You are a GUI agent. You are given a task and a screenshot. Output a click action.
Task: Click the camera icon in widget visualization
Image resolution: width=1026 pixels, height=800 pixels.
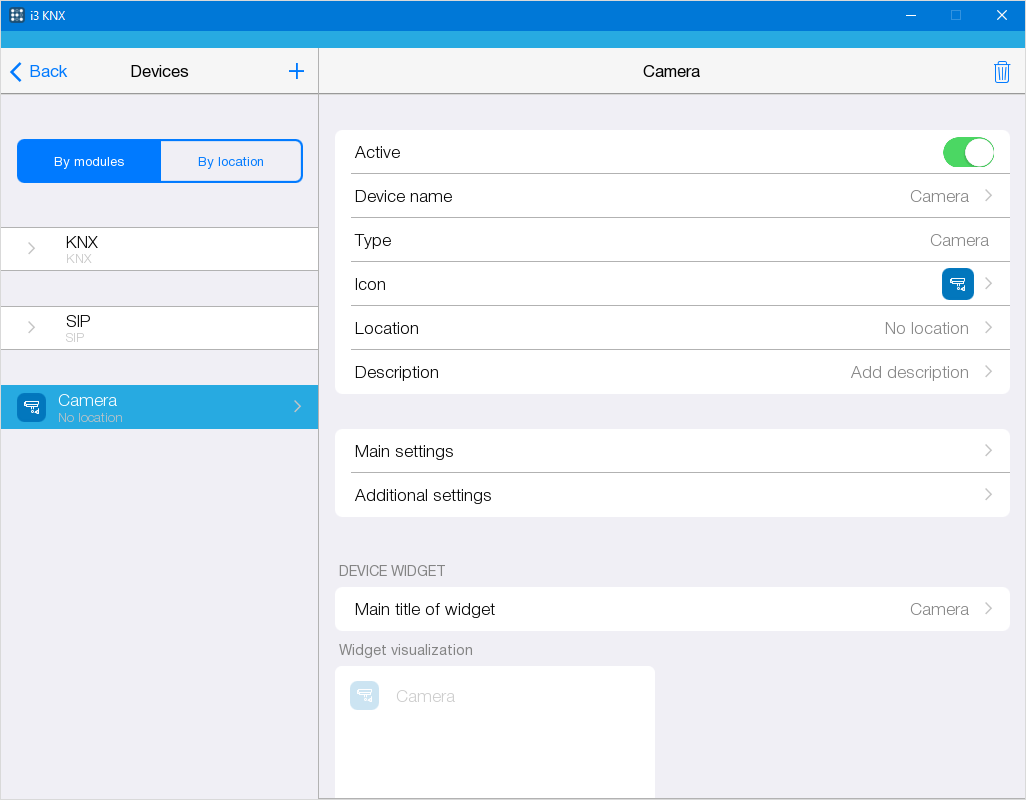(364, 696)
